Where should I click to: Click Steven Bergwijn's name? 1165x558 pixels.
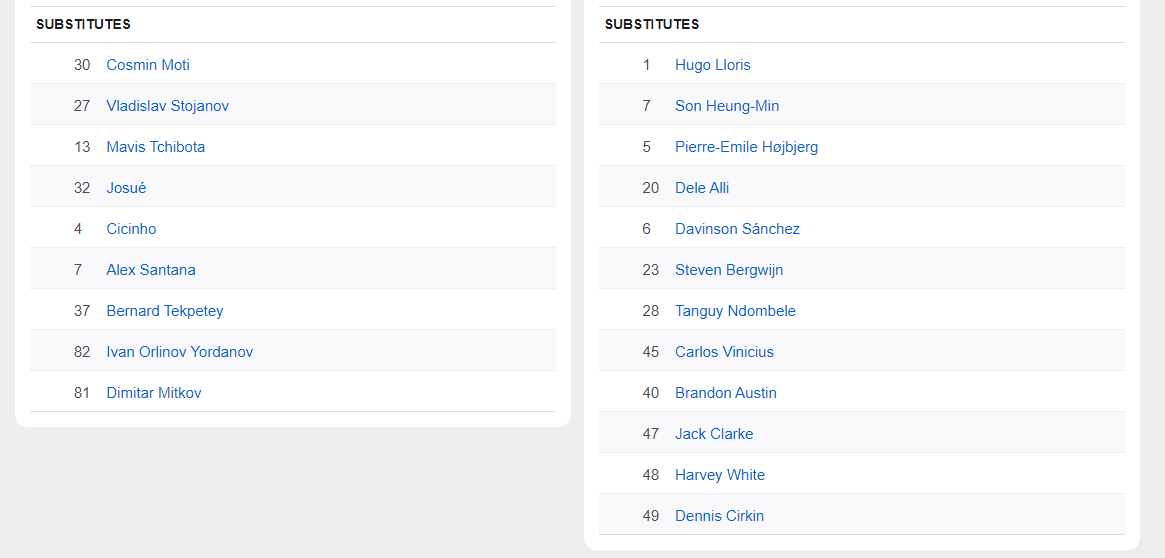(x=729, y=270)
